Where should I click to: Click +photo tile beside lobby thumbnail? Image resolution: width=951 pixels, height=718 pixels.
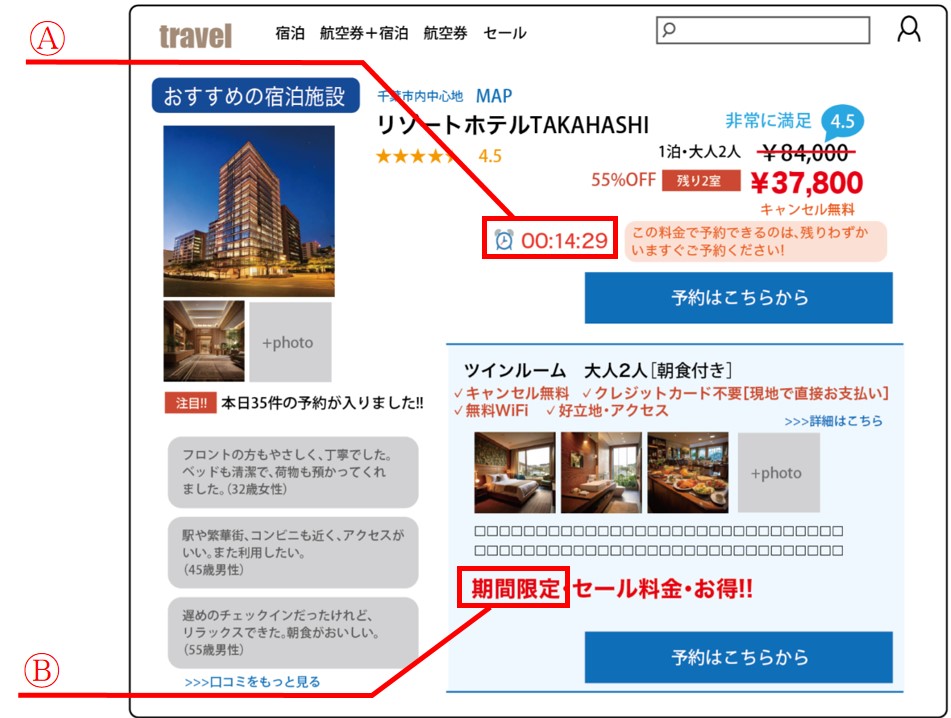[290, 342]
